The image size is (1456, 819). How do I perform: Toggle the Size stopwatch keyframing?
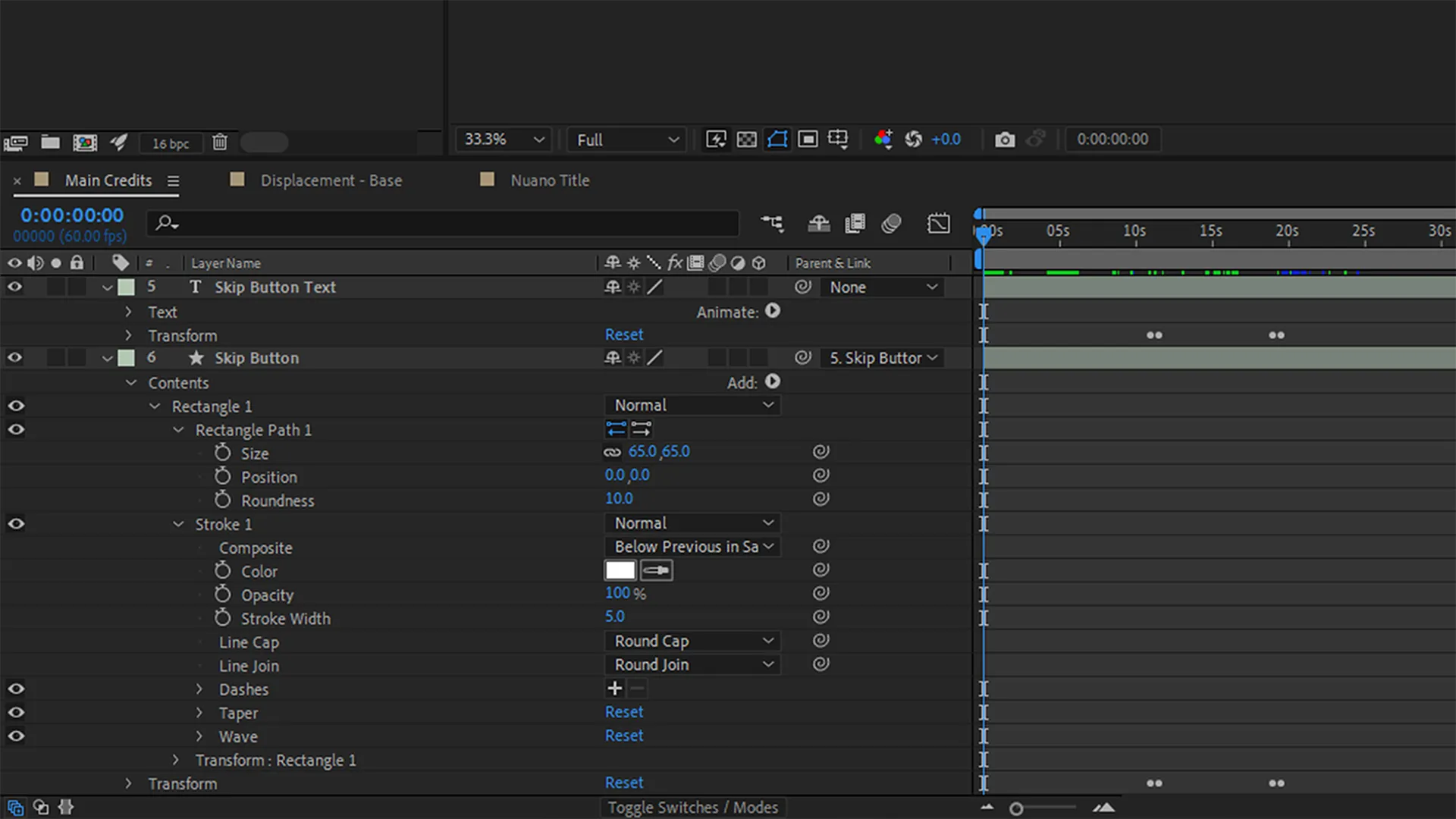222,453
